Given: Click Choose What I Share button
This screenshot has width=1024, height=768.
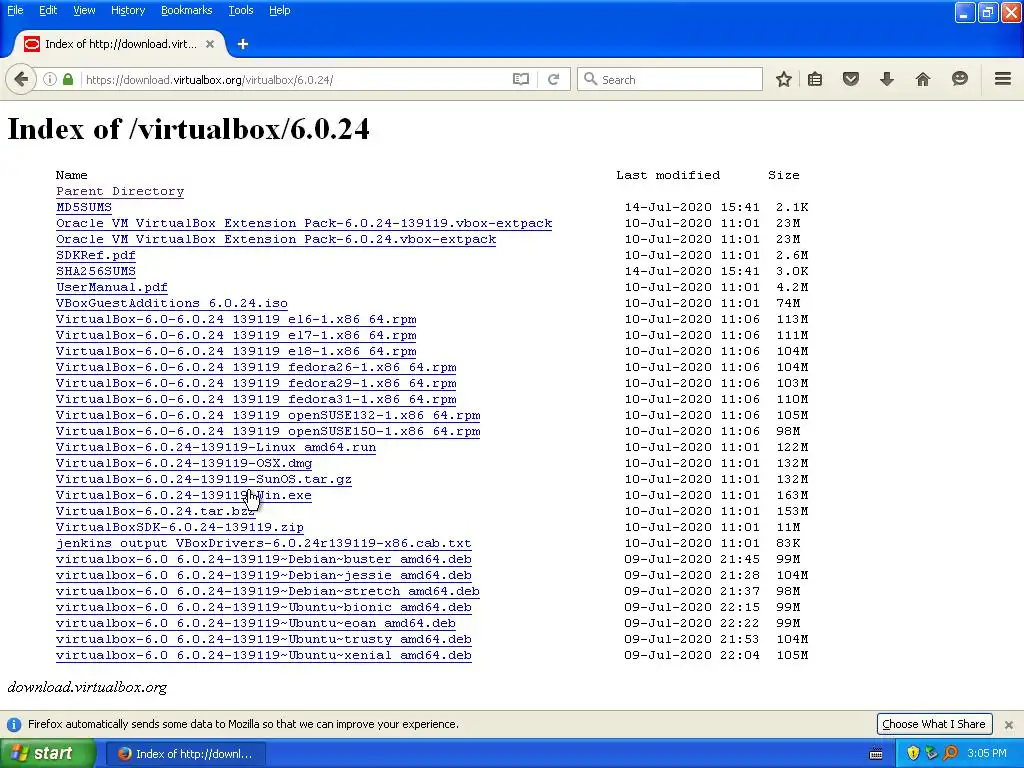Looking at the screenshot, I should 934,724.
